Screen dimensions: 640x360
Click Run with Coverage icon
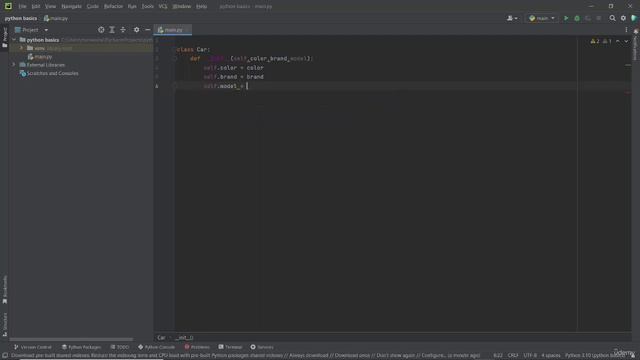point(588,18)
